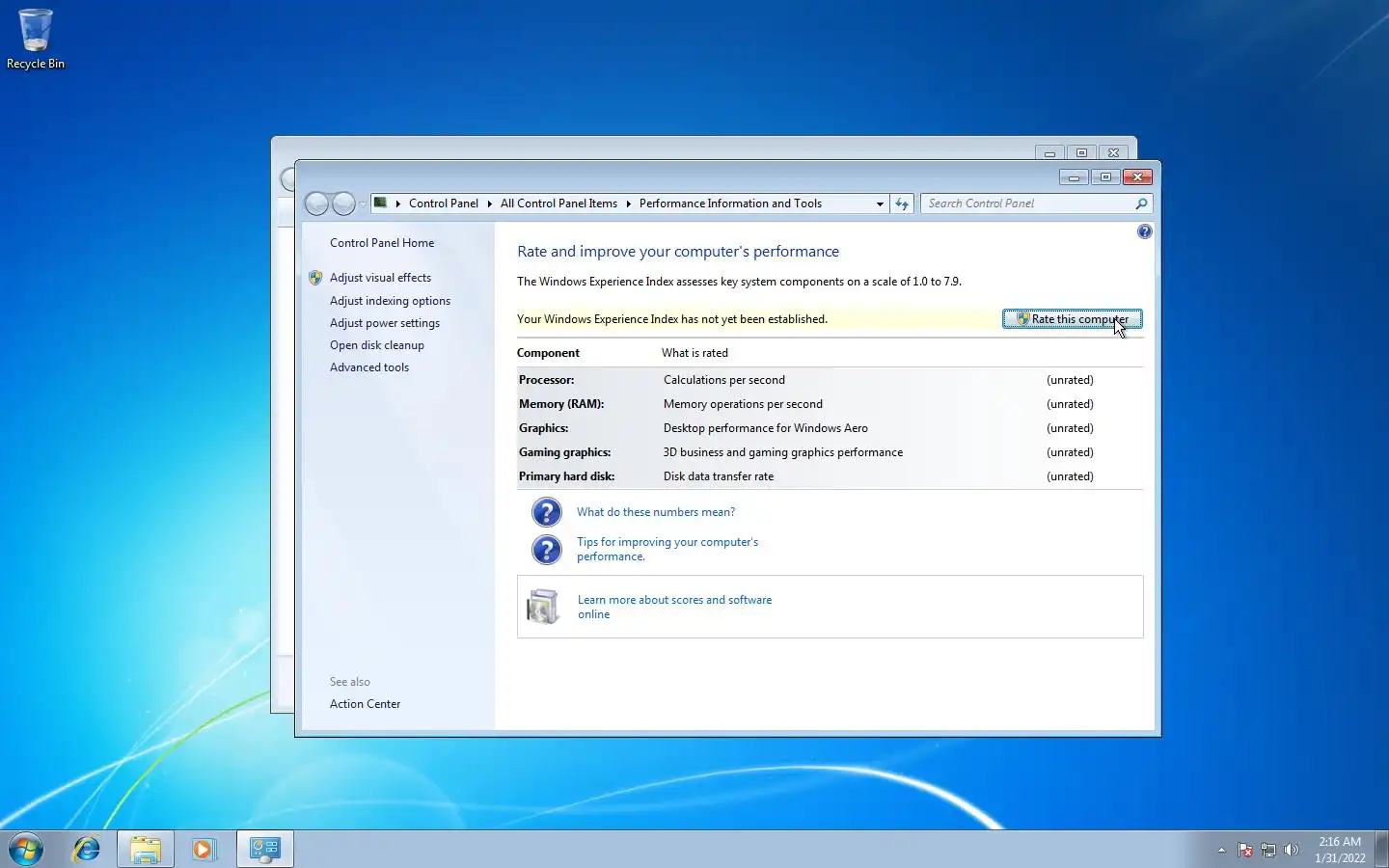Click the address bar Control Panel icon

(x=381, y=203)
